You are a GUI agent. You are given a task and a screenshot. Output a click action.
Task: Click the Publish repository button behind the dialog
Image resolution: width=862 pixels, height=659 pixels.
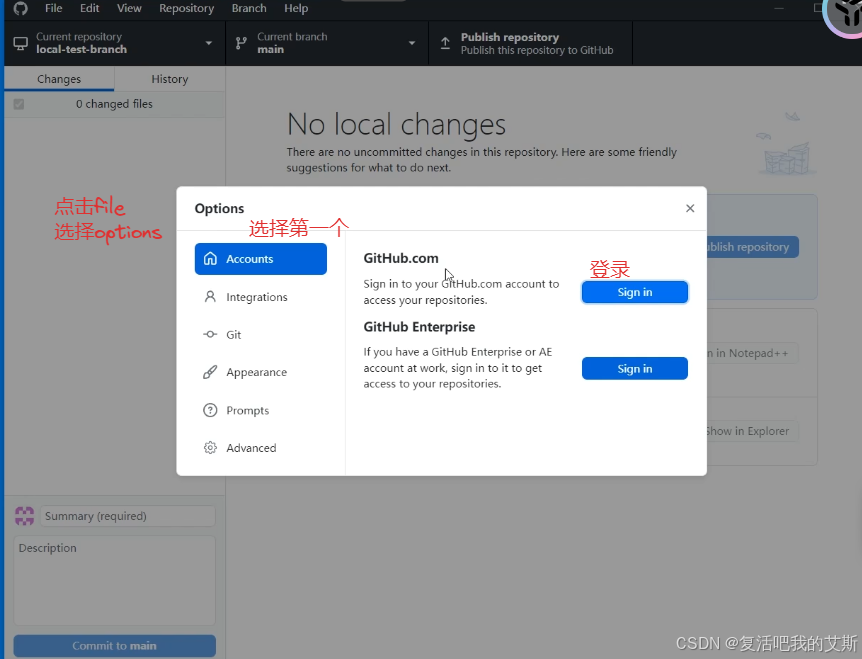(x=752, y=247)
